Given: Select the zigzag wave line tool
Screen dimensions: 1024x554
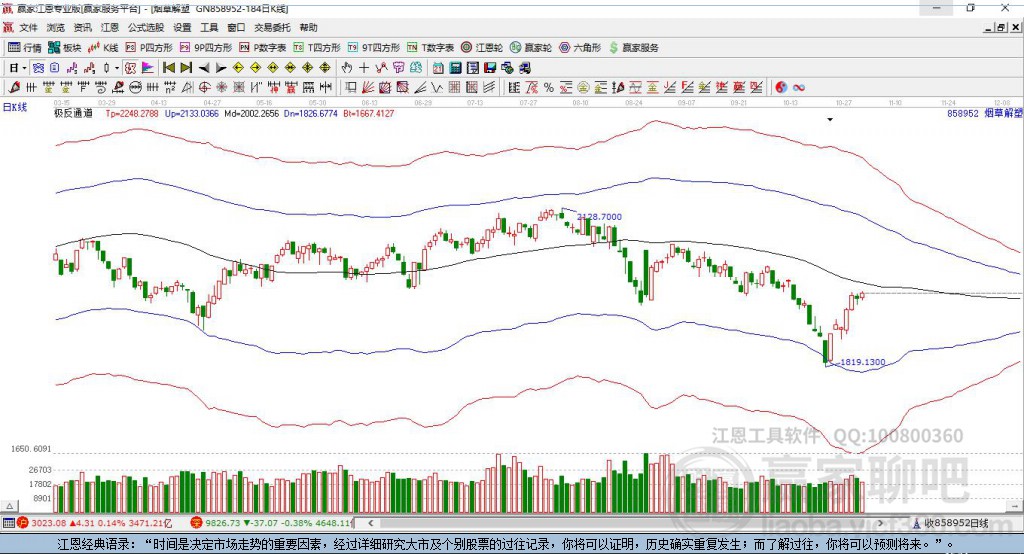Looking at the screenshot, I should point(437,88).
